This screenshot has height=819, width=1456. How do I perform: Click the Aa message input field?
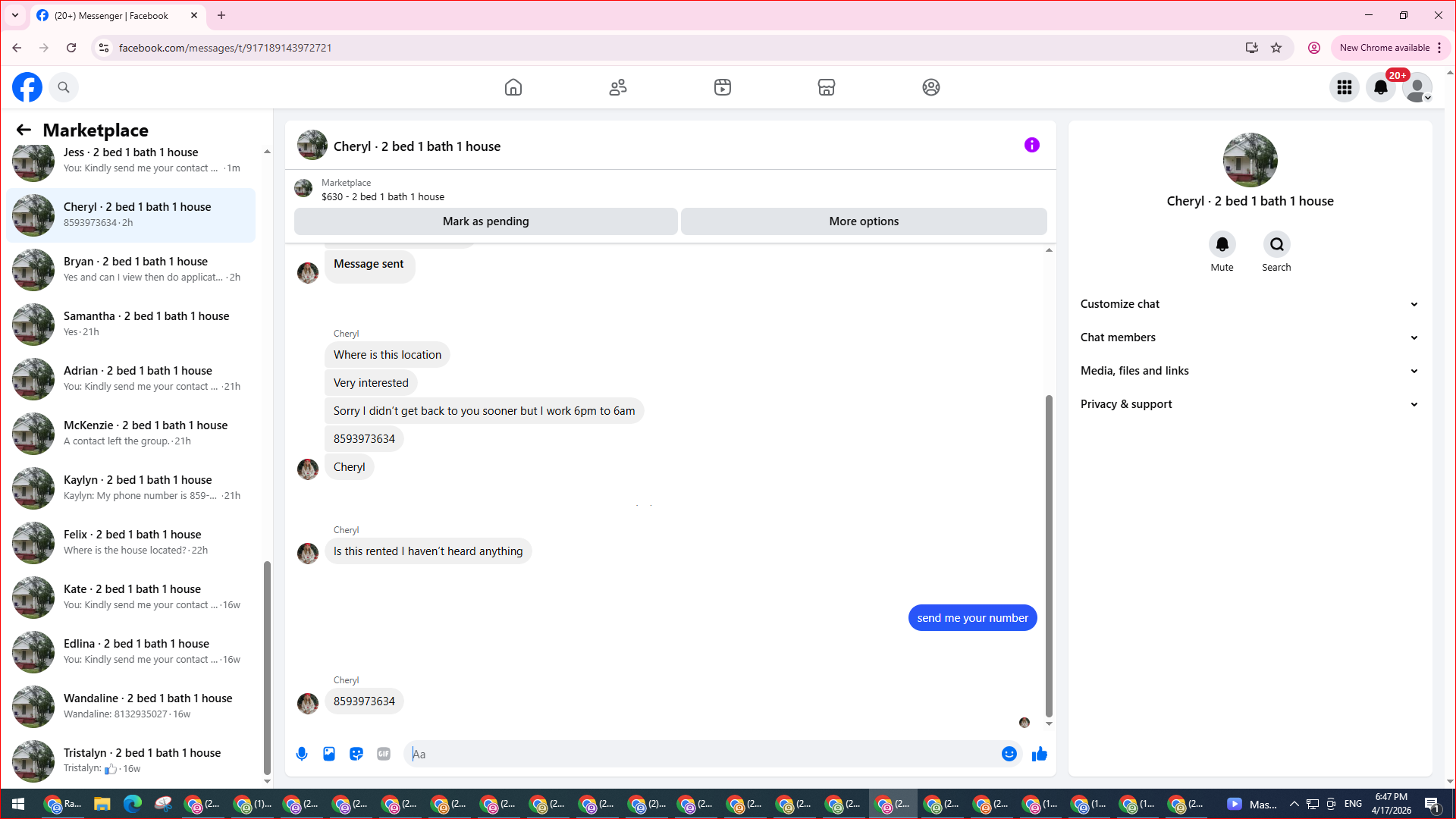coord(705,754)
